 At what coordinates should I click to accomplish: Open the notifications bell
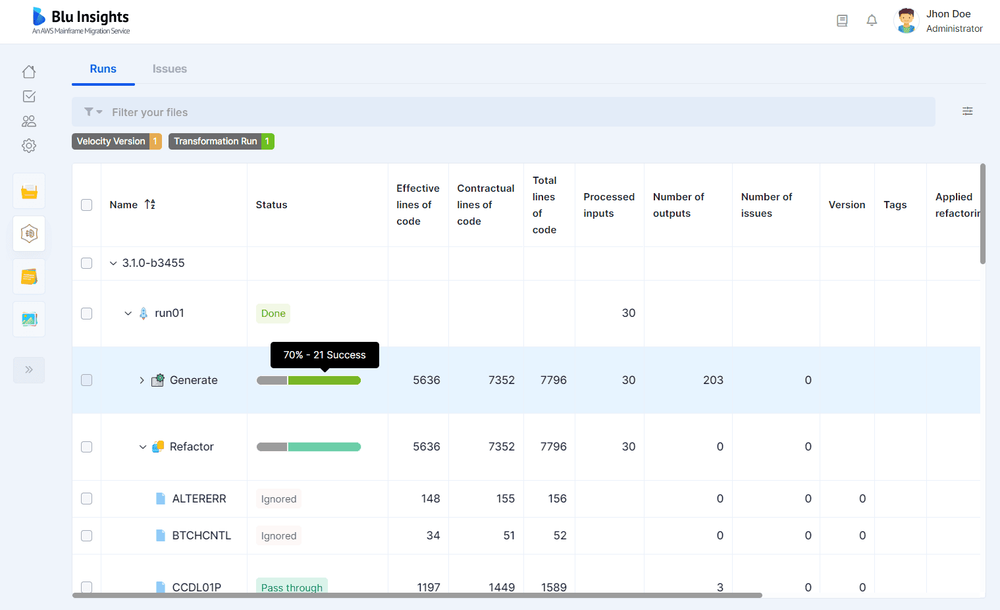(x=871, y=20)
